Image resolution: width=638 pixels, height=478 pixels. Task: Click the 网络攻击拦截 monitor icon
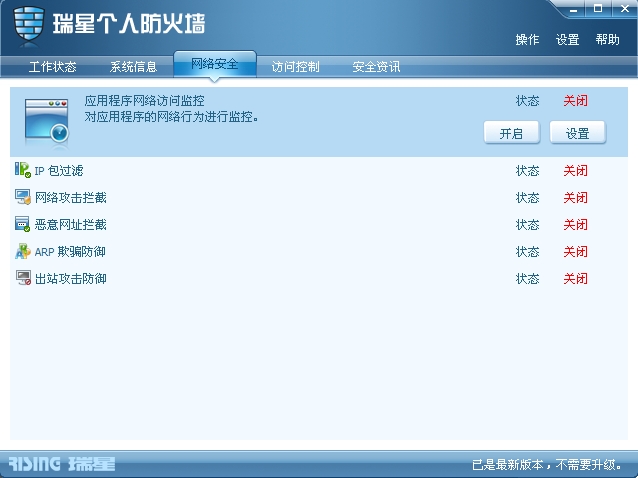point(23,197)
